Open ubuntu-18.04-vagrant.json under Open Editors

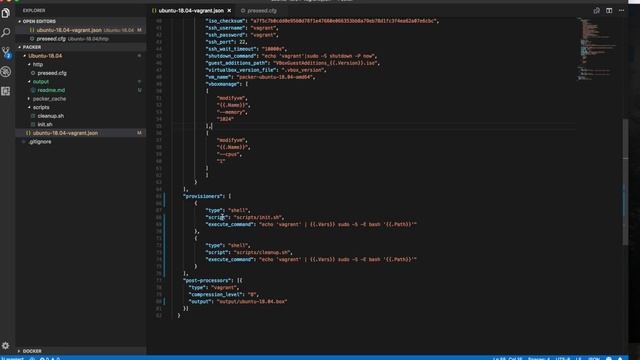pos(81,30)
